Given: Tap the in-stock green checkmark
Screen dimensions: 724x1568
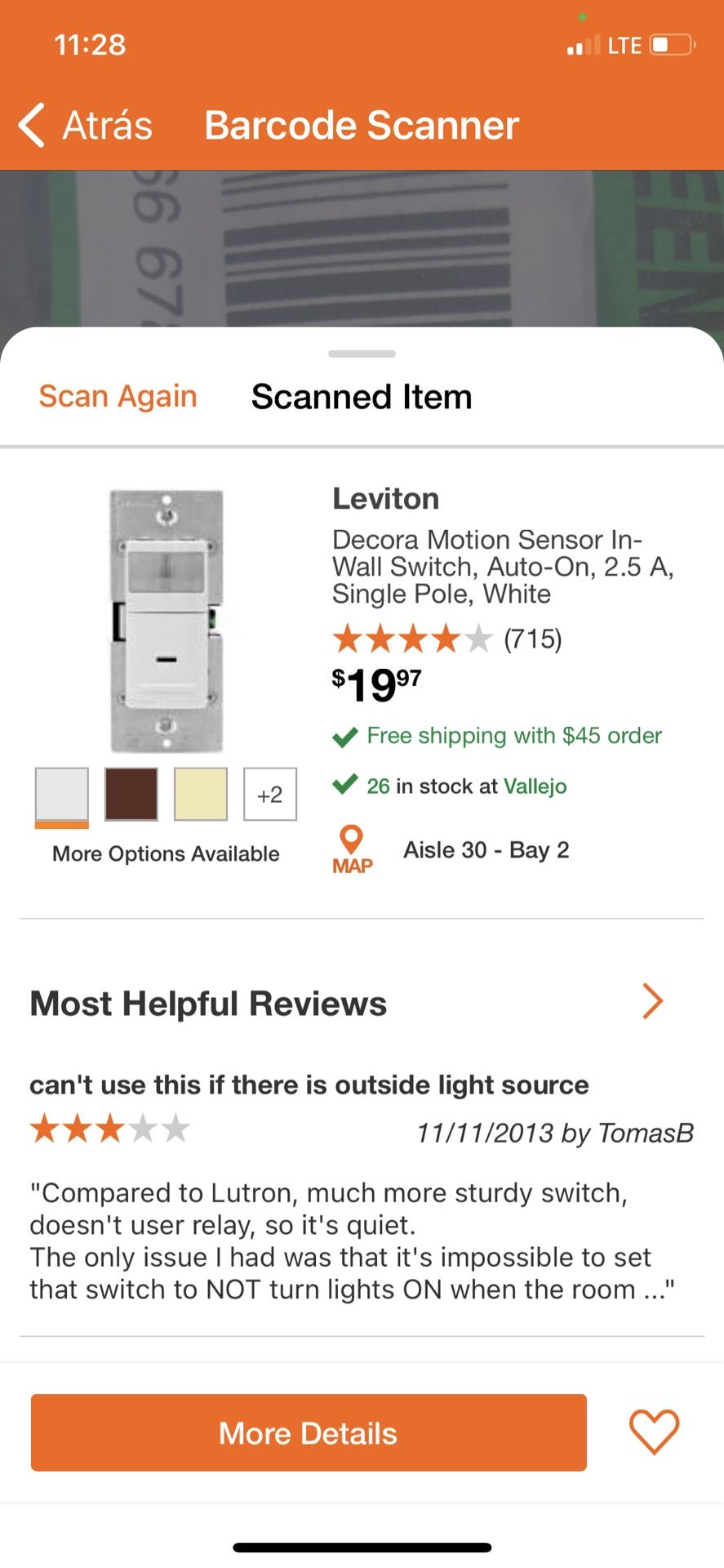Looking at the screenshot, I should pyautogui.click(x=345, y=786).
